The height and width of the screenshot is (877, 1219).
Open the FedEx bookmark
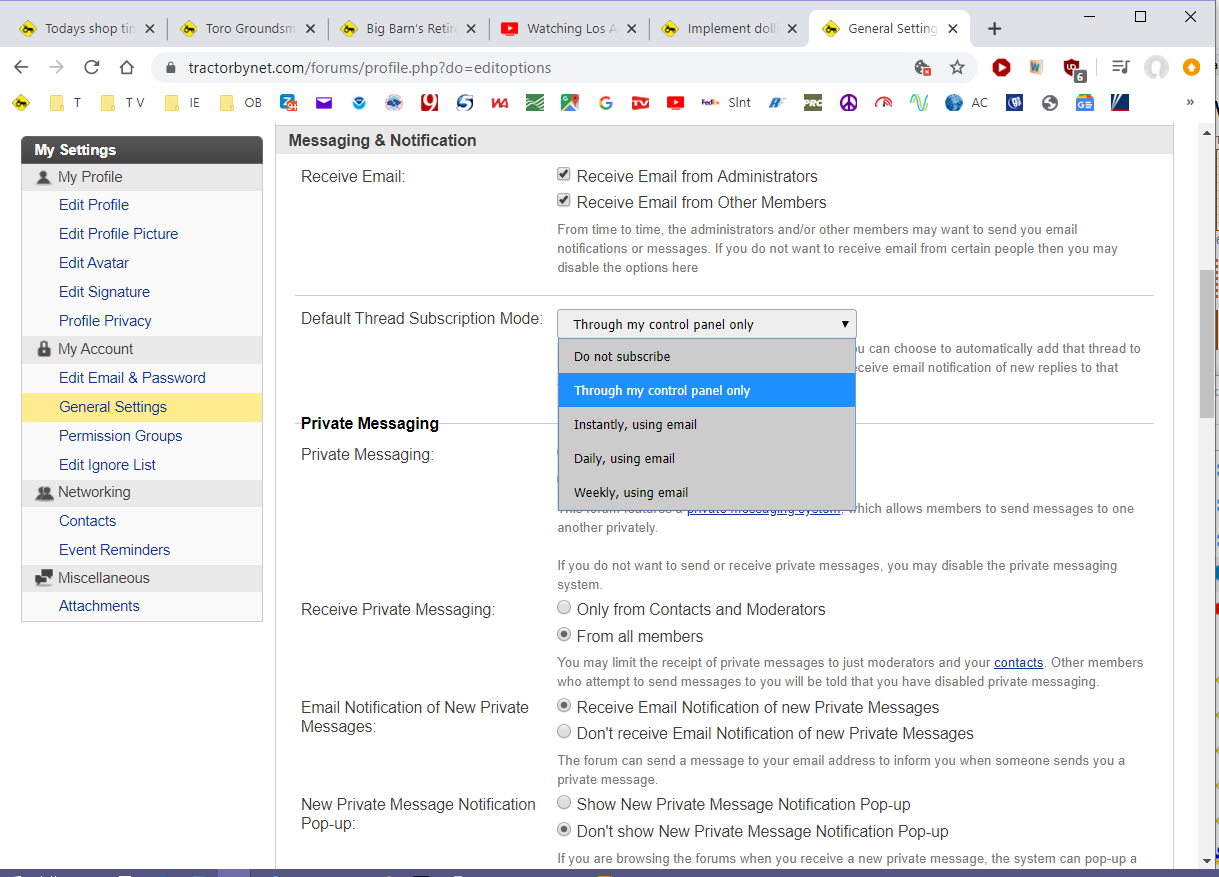[x=711, y=102]
